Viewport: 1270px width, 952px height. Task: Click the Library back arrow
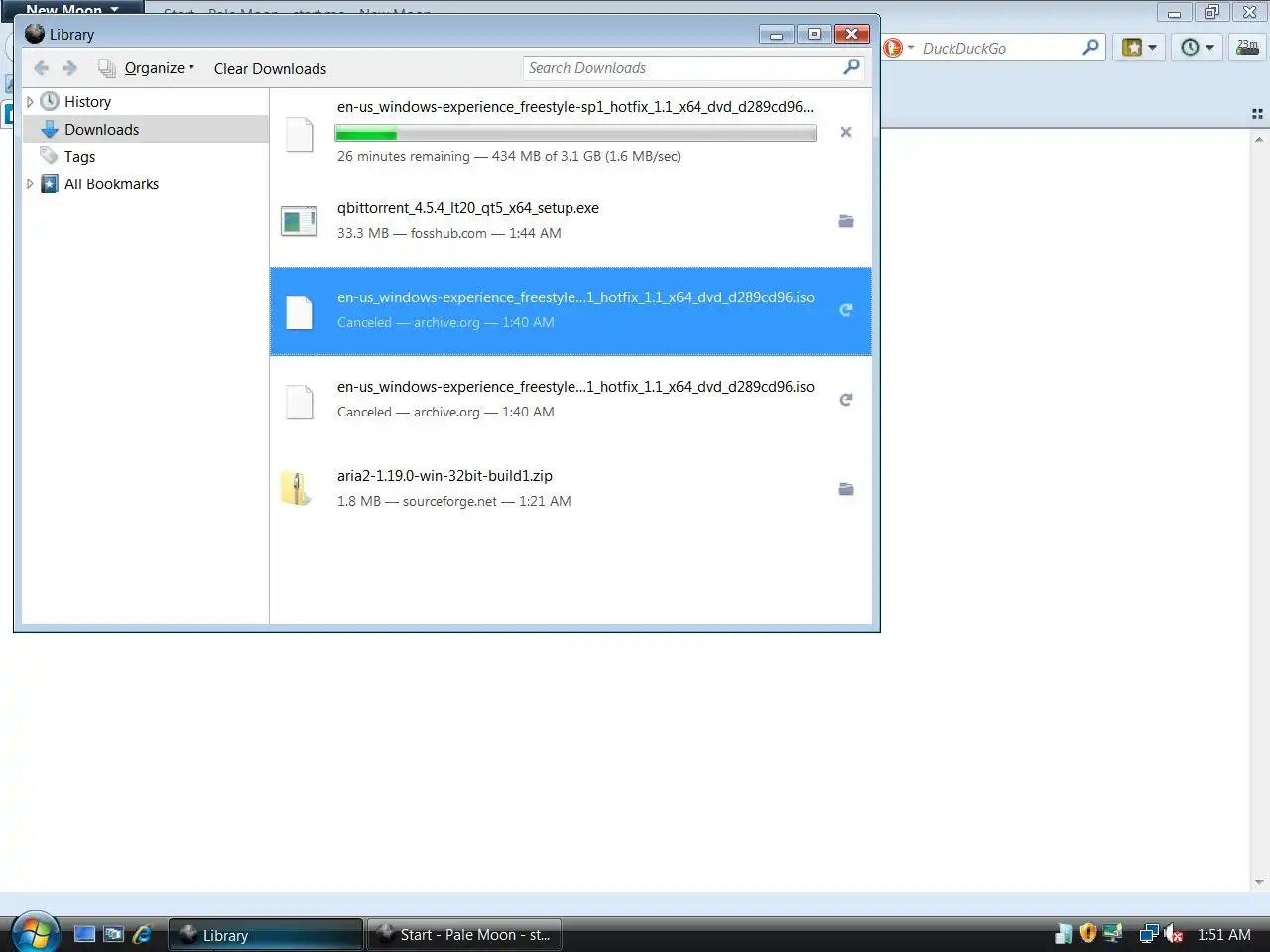[x=41, y=68]
